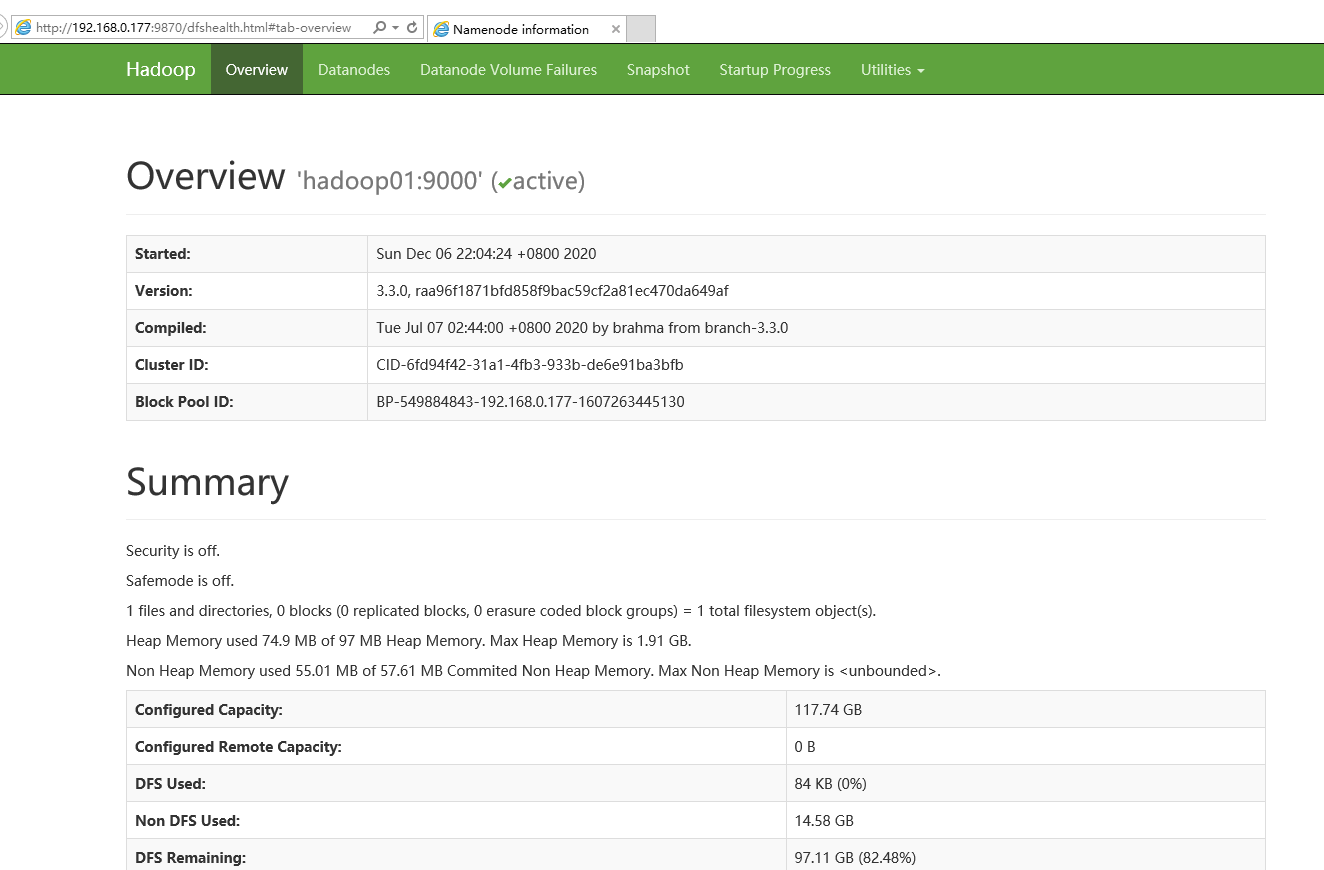
Task: Click the Compiled date value
Action: (582, 328)
